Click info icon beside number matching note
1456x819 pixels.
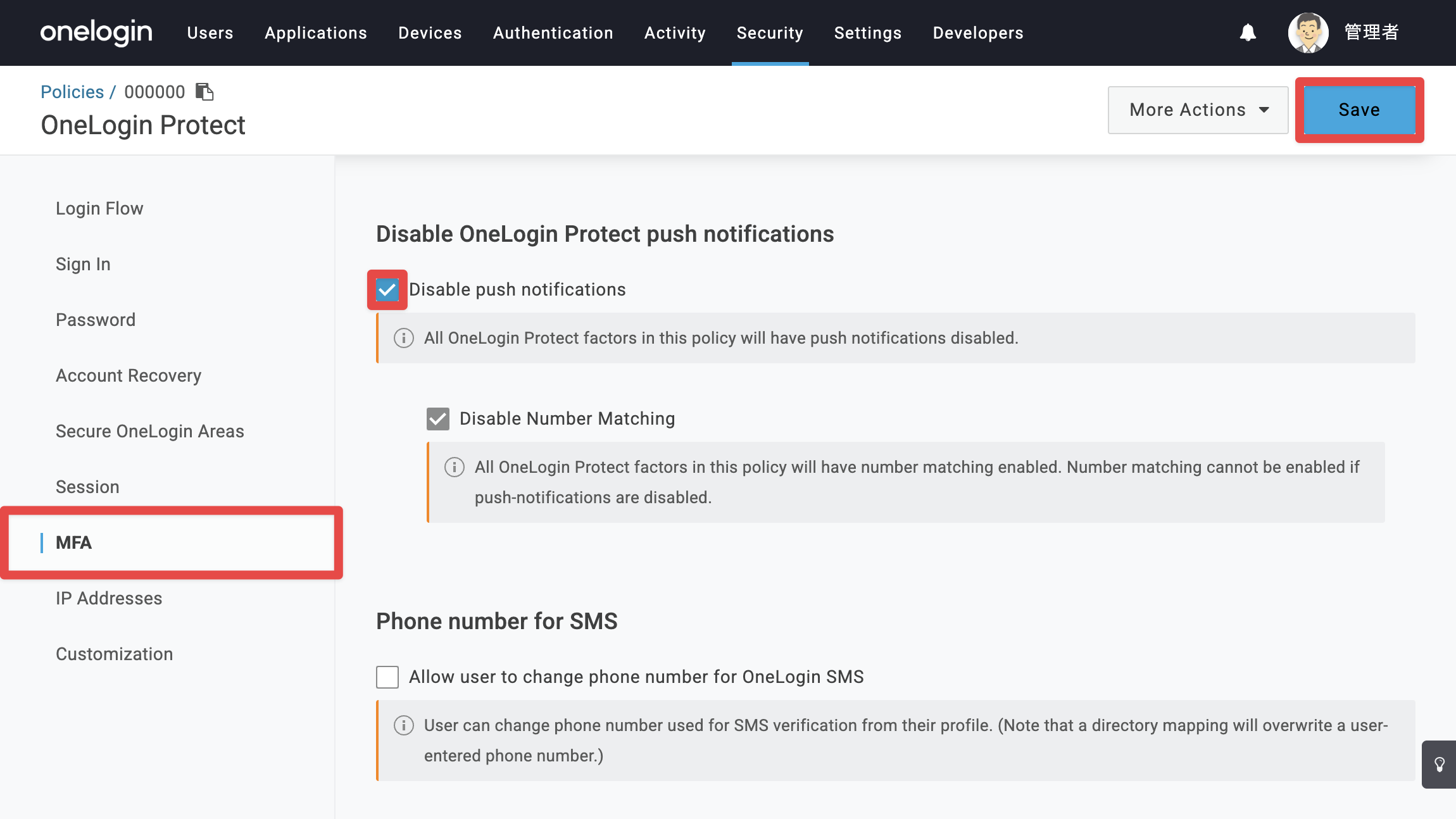[455, 467]
